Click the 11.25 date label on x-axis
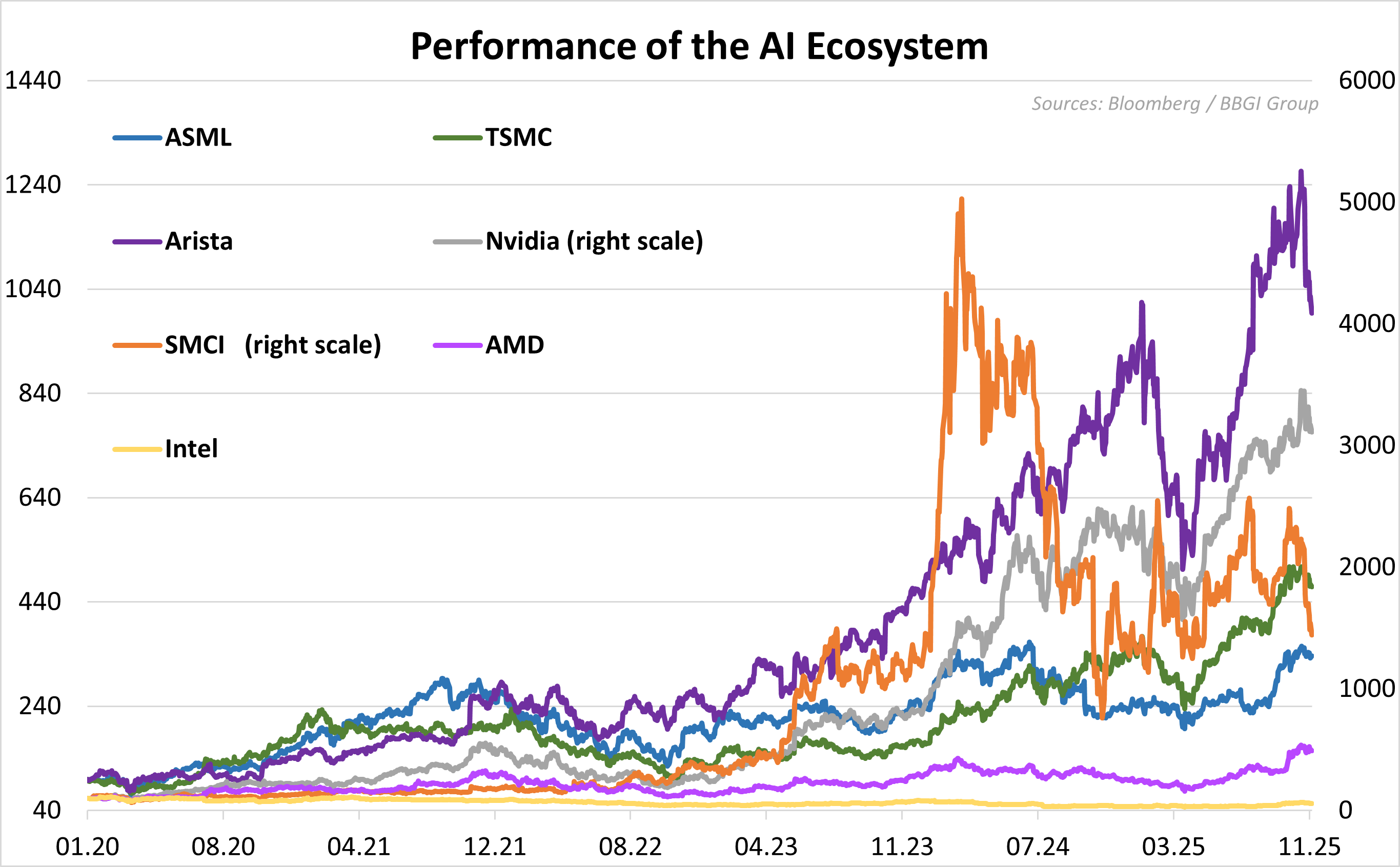 (1309, 847)
